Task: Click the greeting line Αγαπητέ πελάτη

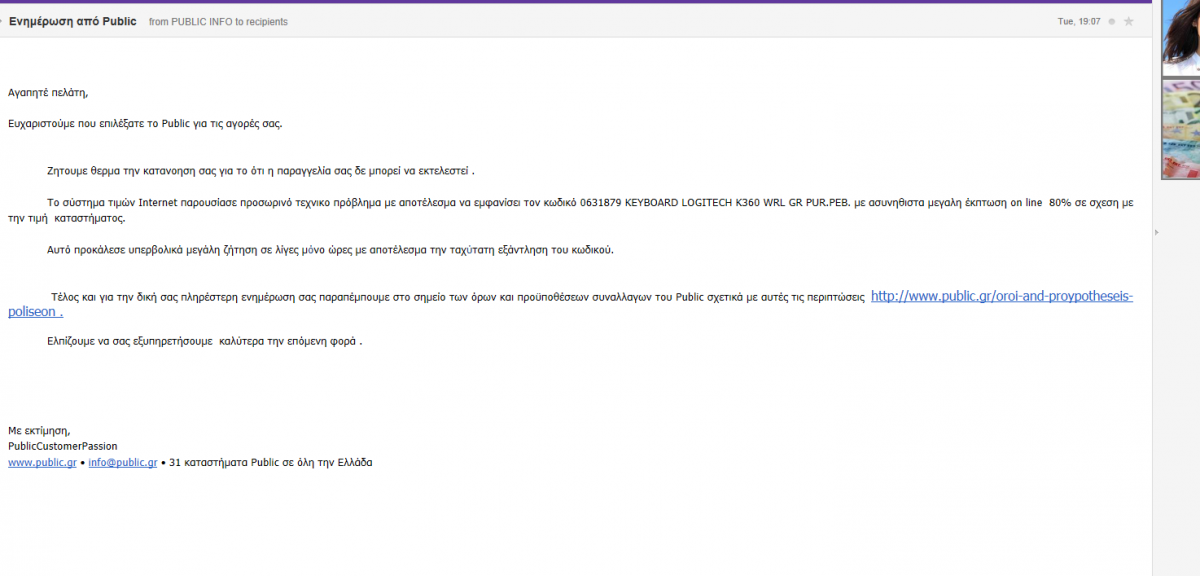Action: pos(48,93)
